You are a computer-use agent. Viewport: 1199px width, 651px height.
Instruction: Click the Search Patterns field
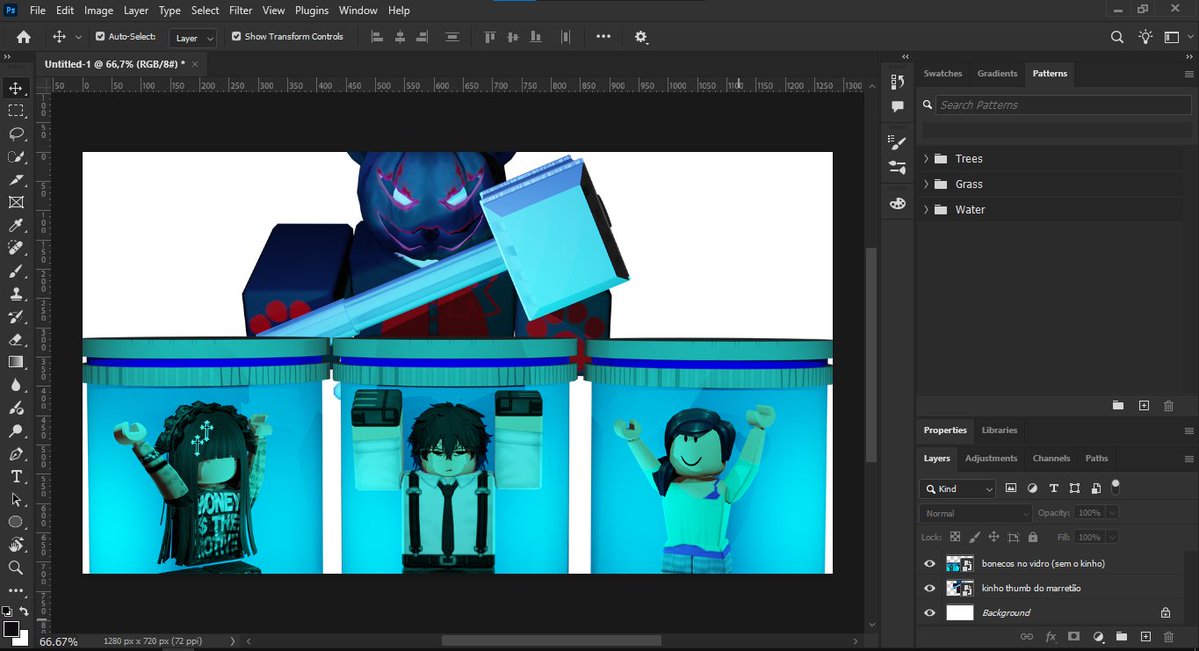click(x=1063, y=105)
